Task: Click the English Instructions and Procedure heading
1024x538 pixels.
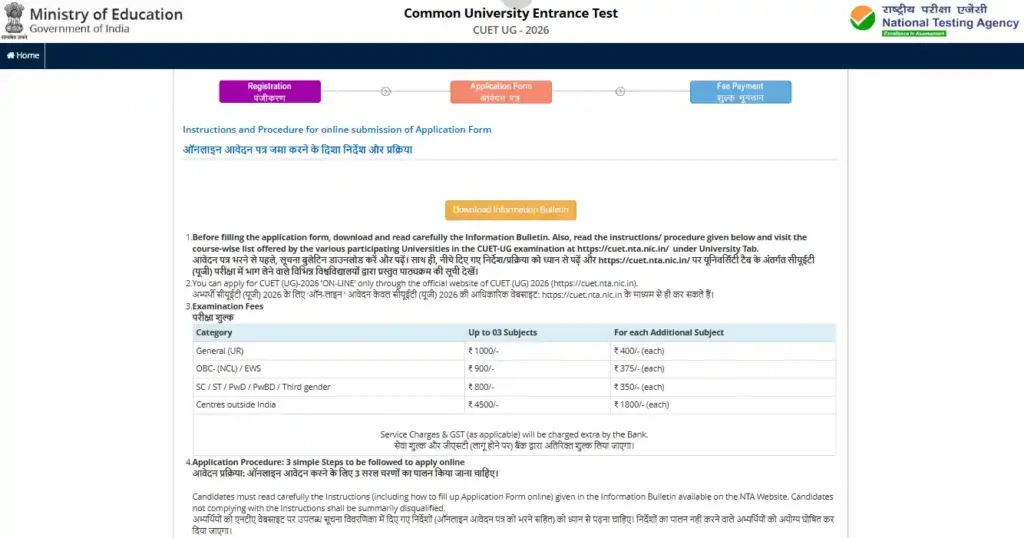Action: click(336, 129)
